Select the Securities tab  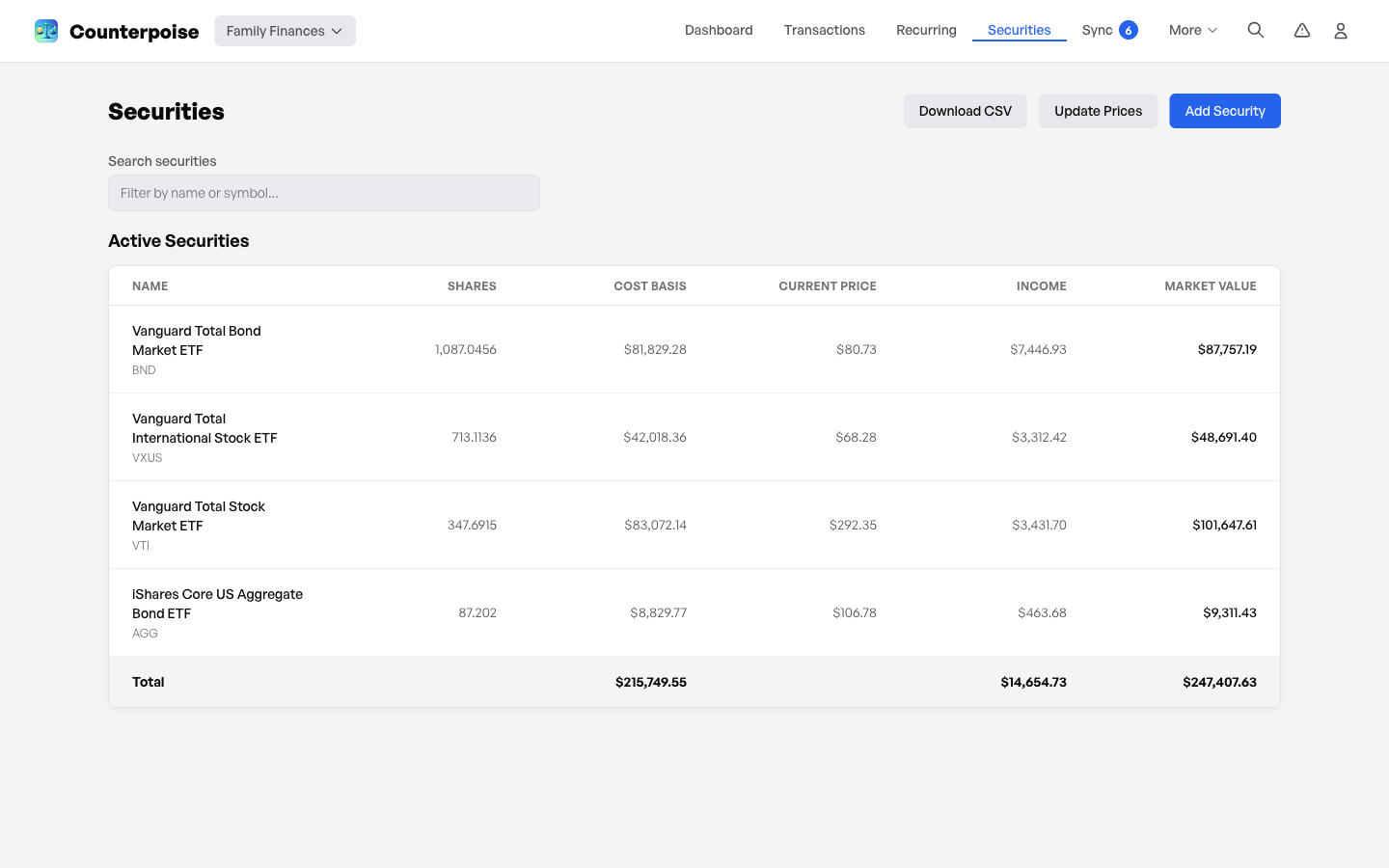pos(1020,30)
